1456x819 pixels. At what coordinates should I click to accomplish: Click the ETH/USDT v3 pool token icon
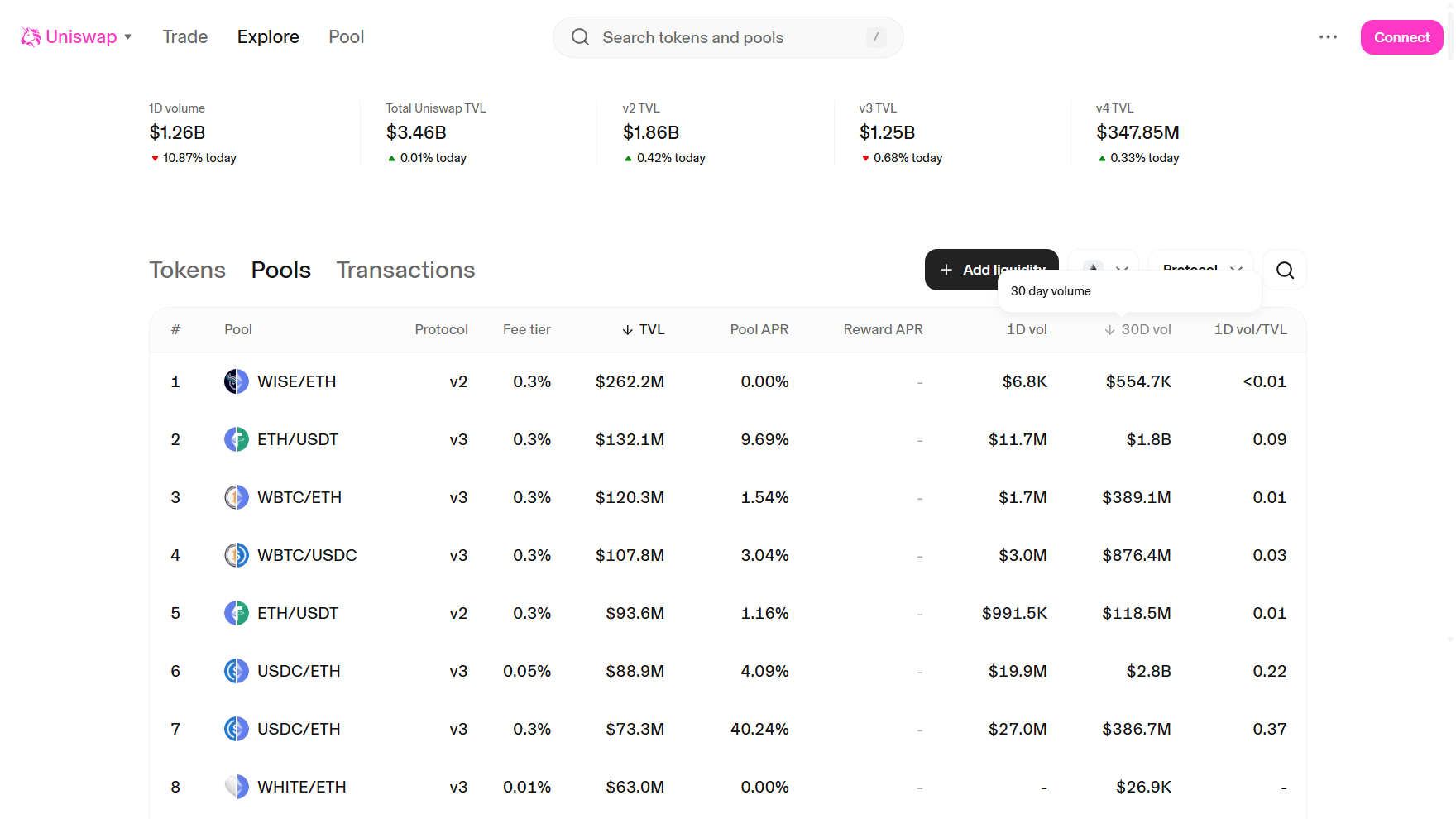point(237,439)
